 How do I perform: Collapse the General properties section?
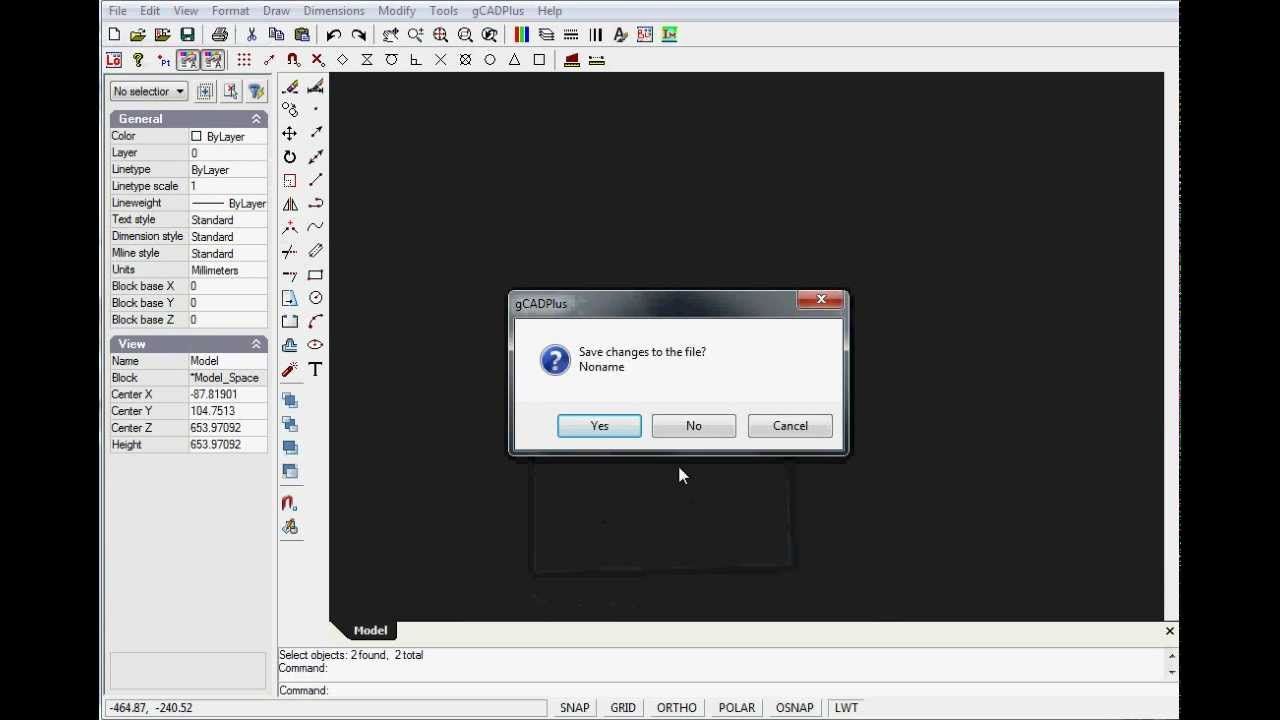tap(256, 119)
